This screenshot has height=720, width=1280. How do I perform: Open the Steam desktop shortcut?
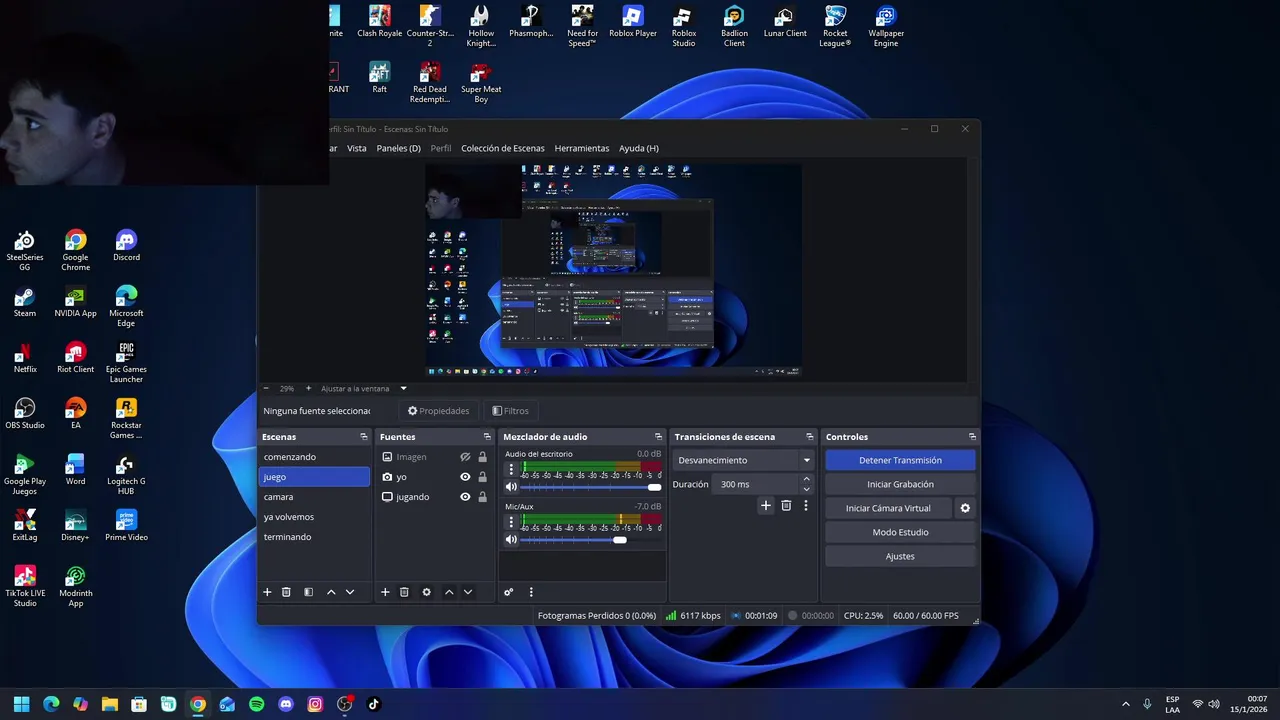[x=25, y=301]
